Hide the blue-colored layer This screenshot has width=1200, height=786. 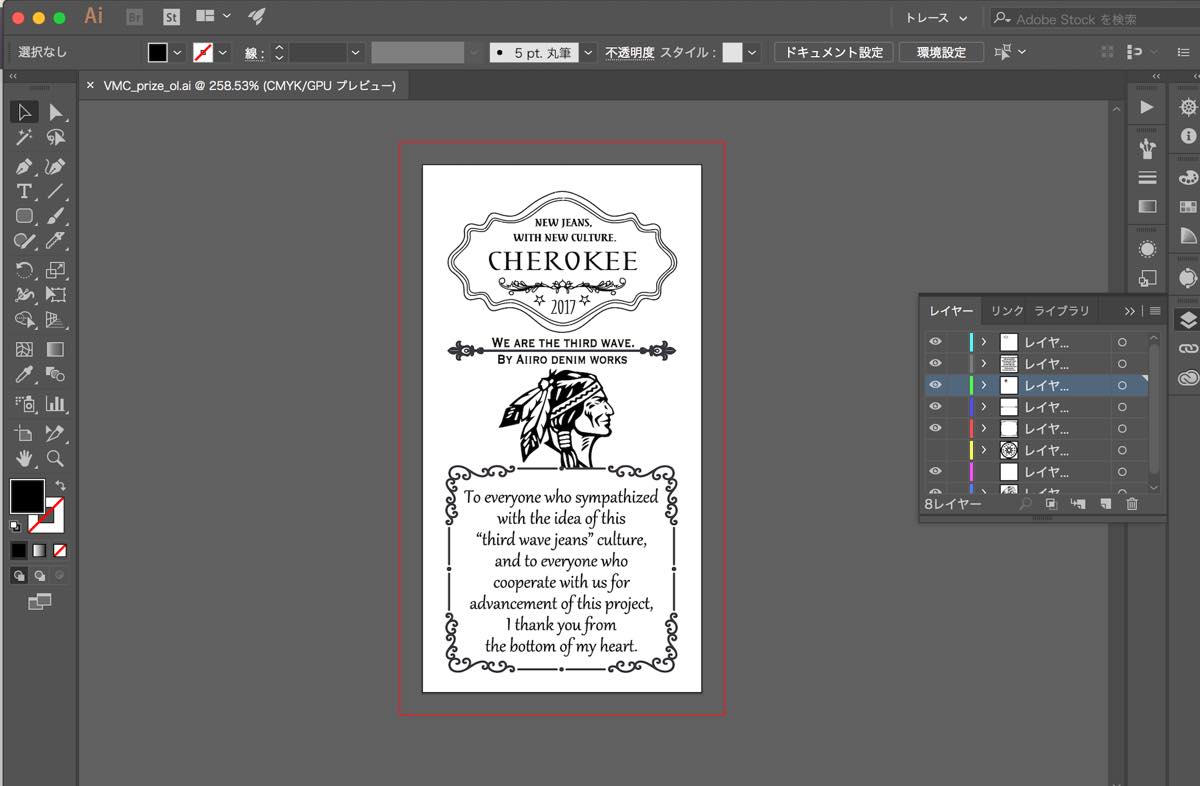click(936, 406)
